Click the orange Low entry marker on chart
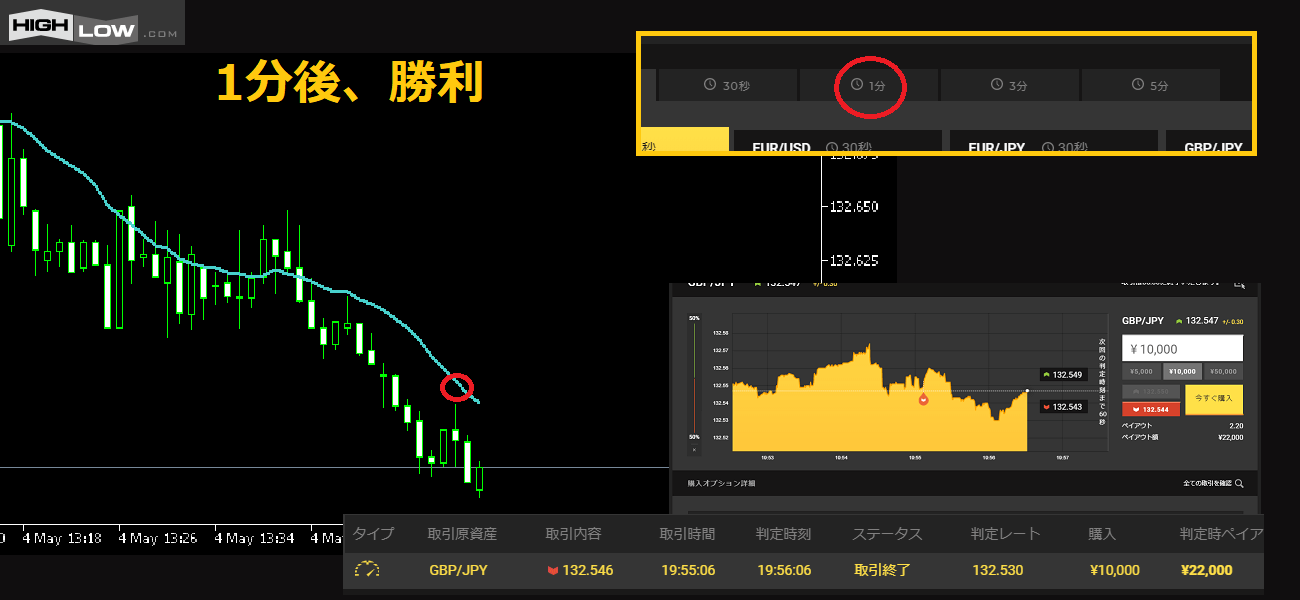This screenshot has width=1300, height=600. 923,399
